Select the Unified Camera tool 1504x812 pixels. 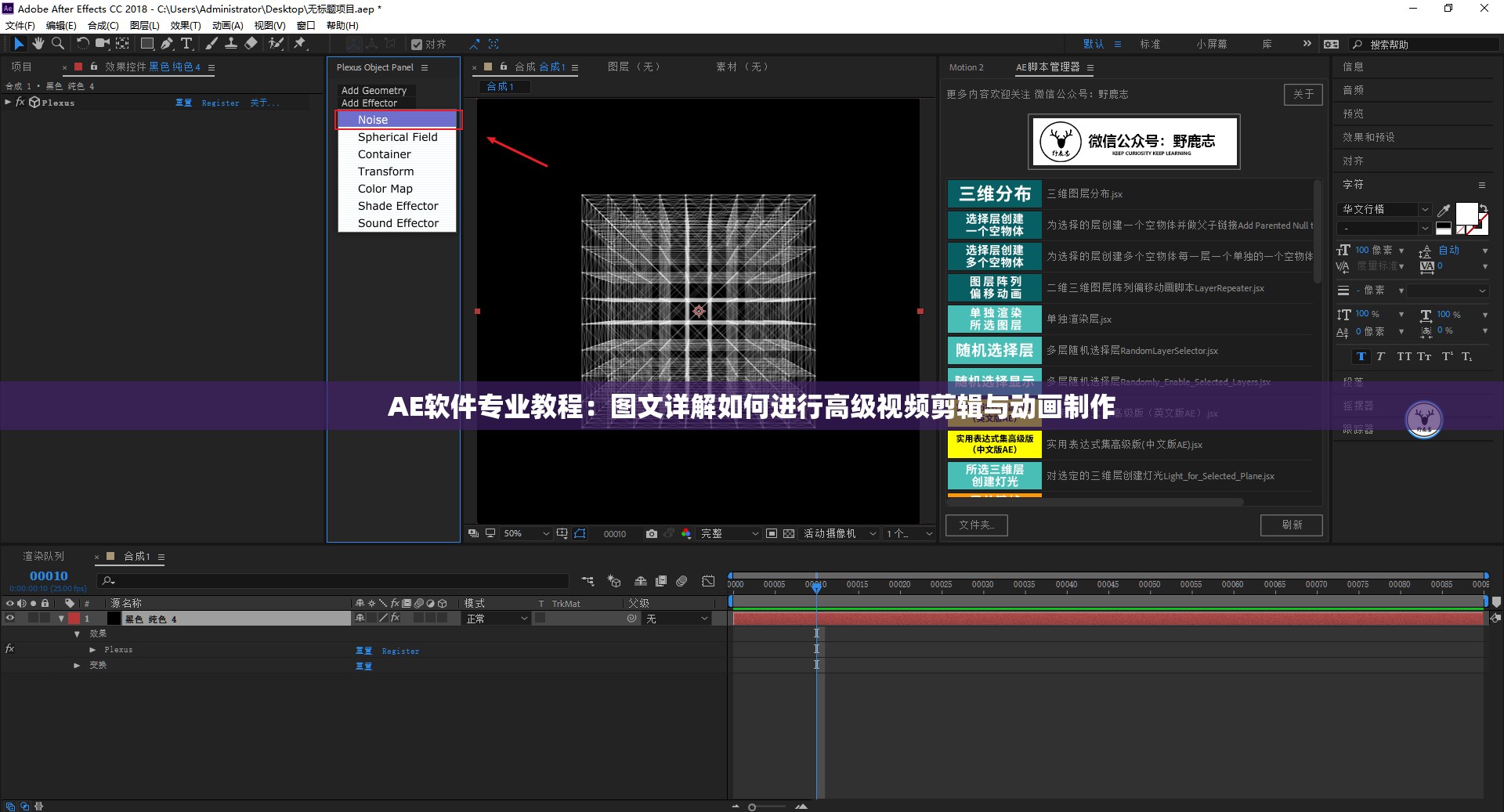tap(102, 44)
